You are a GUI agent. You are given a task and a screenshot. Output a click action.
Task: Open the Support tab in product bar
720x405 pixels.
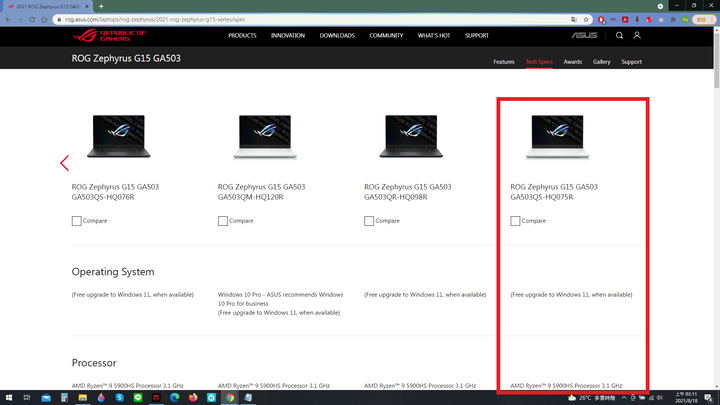tap(631, 62)
